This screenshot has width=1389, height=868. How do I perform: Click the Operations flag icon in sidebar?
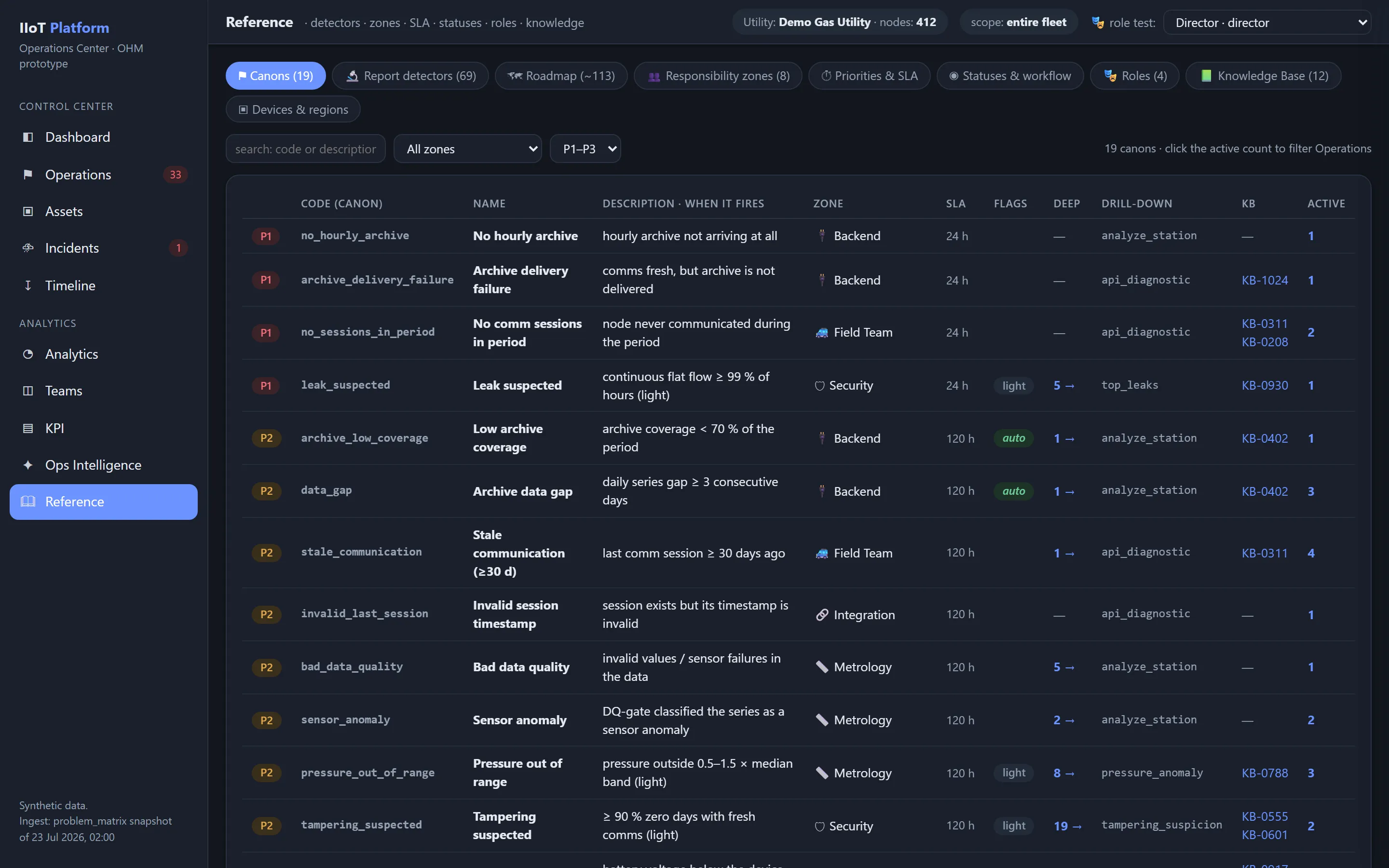[27, 175]
